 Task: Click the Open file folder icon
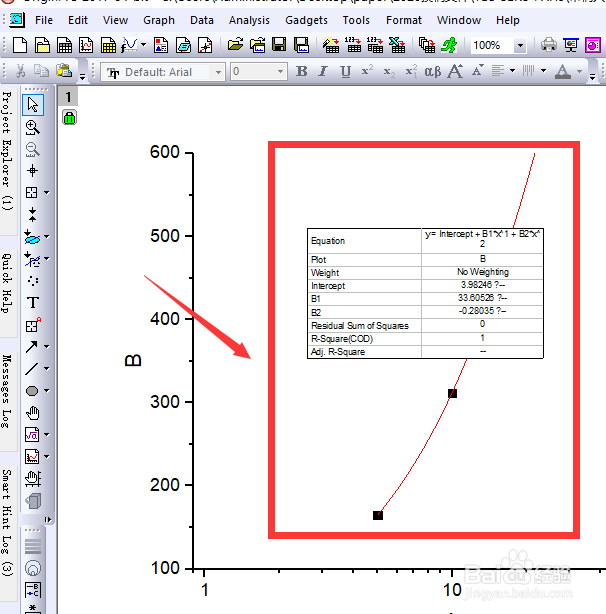pos(235,45)
